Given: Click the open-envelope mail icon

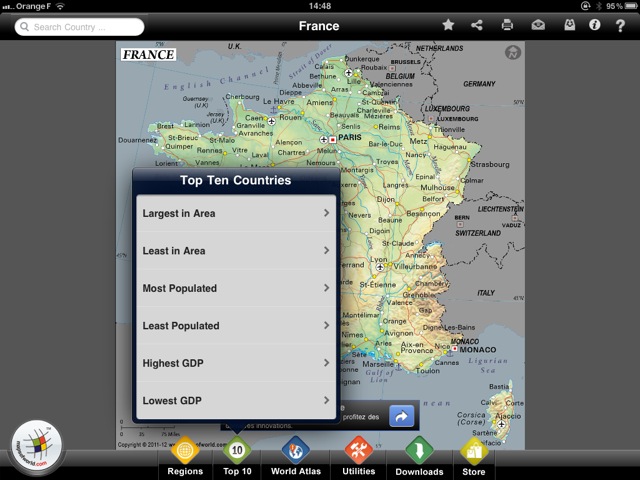Looking at the screenshot, I should click(538, 26).
